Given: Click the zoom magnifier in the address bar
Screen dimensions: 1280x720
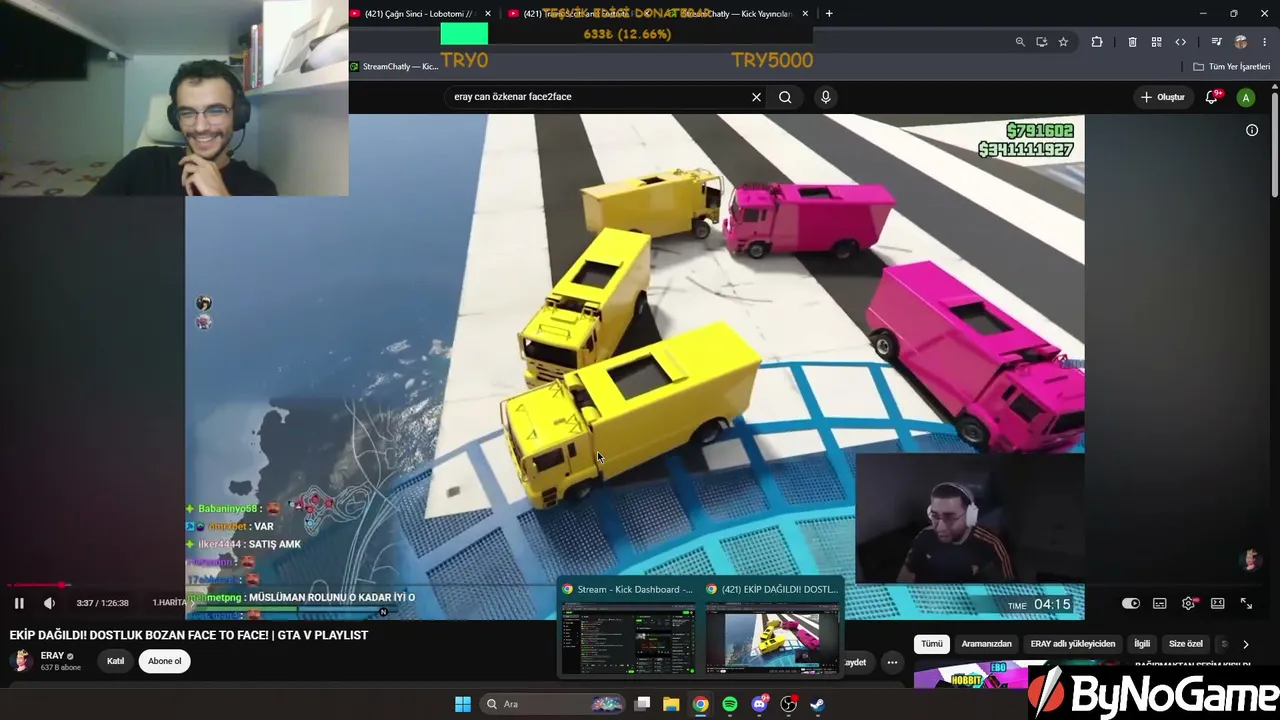Looking at the screenshot, I should [x=1020, y=42].
